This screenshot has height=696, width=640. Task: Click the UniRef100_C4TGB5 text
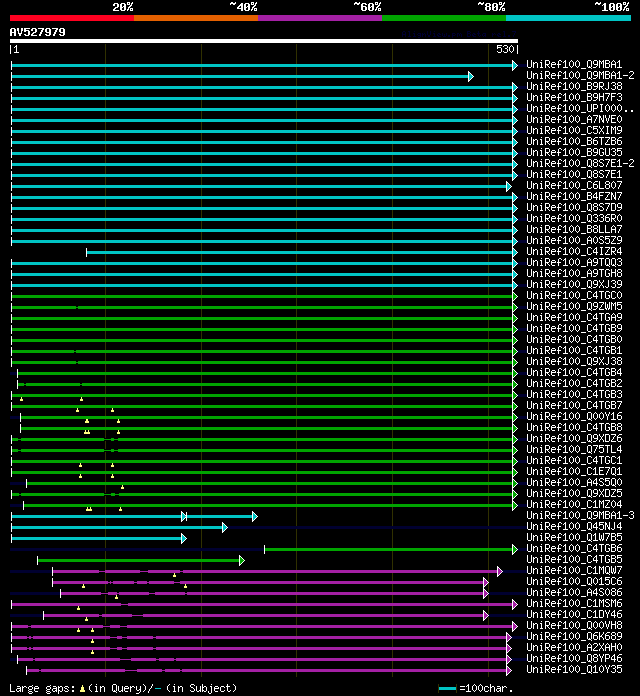click(x=574, y=559)
